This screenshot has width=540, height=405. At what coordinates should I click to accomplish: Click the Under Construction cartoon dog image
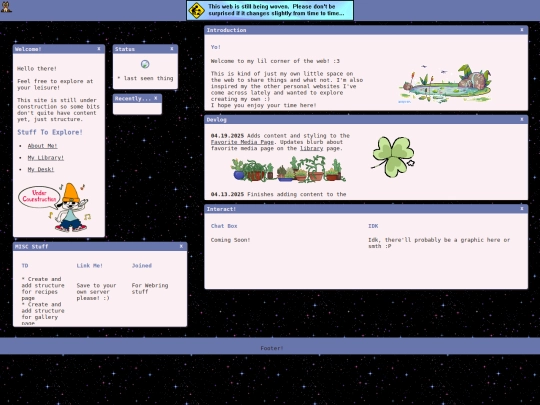[54, 207]
